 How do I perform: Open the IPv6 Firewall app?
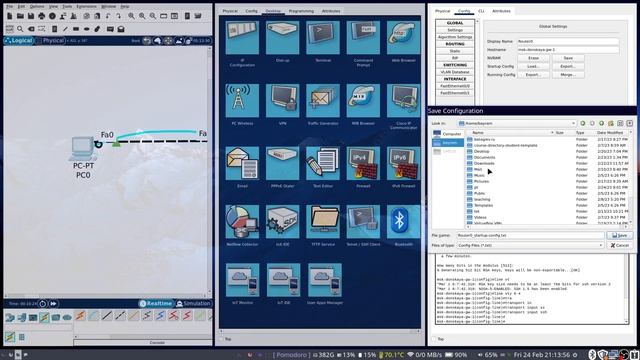[x=404, y=163]
